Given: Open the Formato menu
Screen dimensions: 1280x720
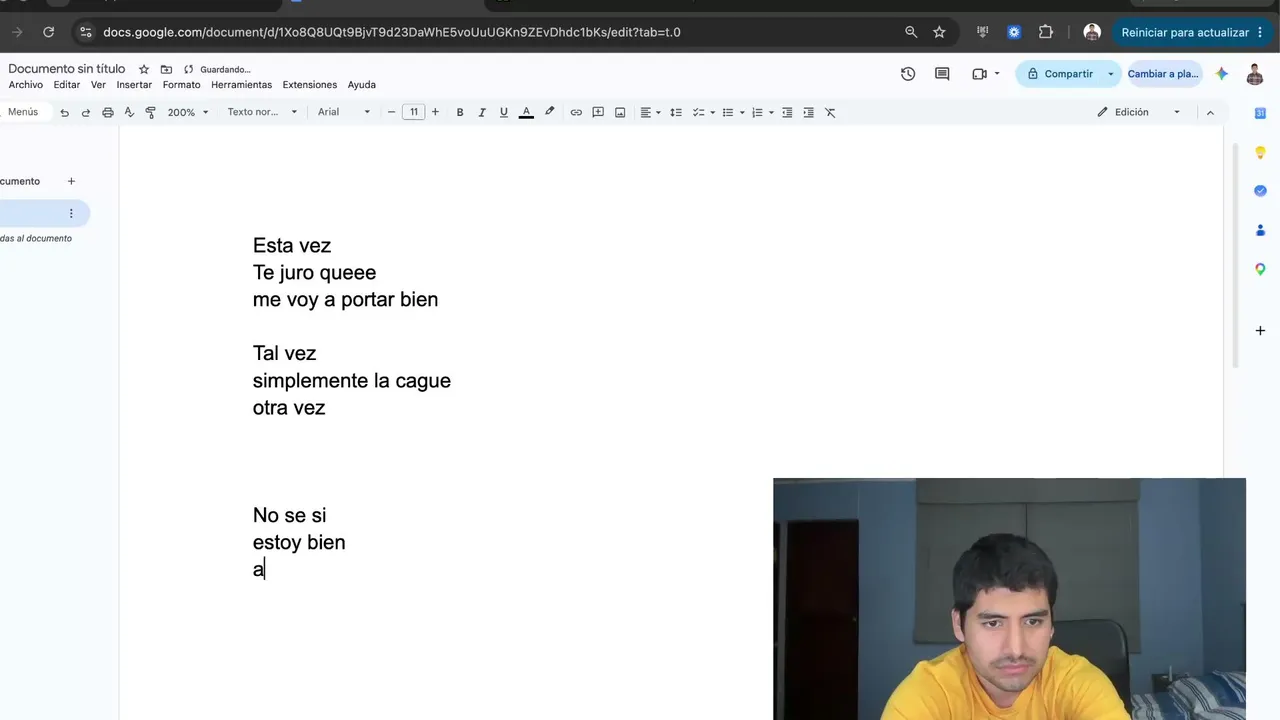Looking at the screenshot, I should tap(181, 85).
